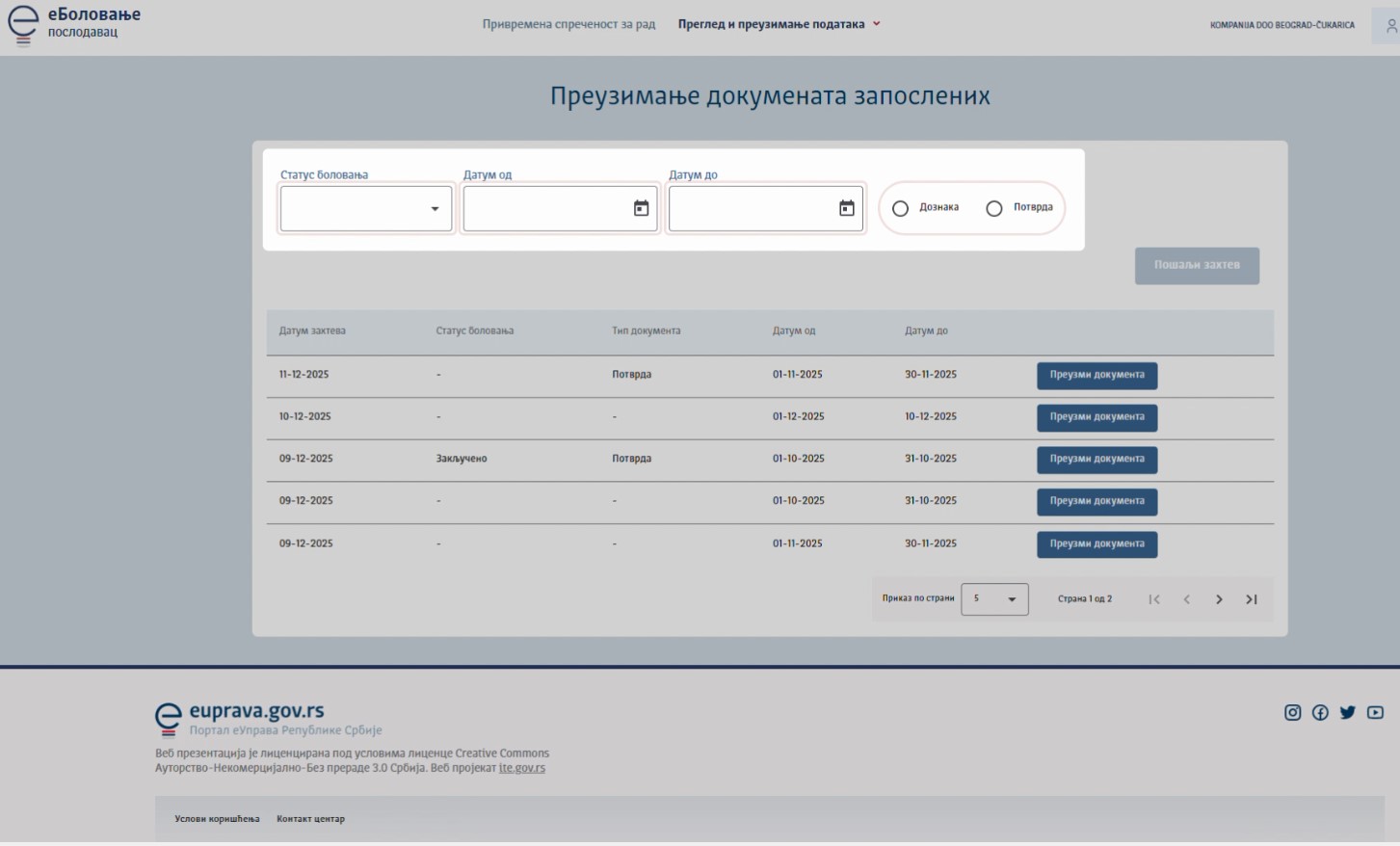Open the Instagram icon in footer
The height and width of the screenshot is (846, 1400).
1292,712
